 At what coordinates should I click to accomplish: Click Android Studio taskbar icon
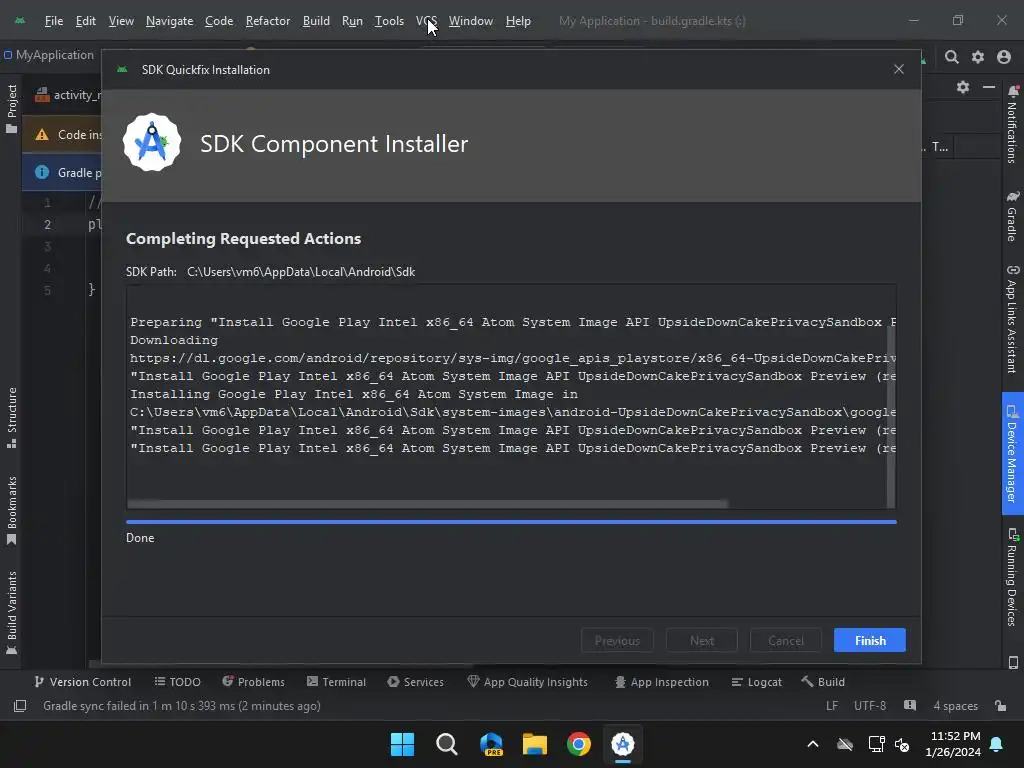tap(623, 744)
